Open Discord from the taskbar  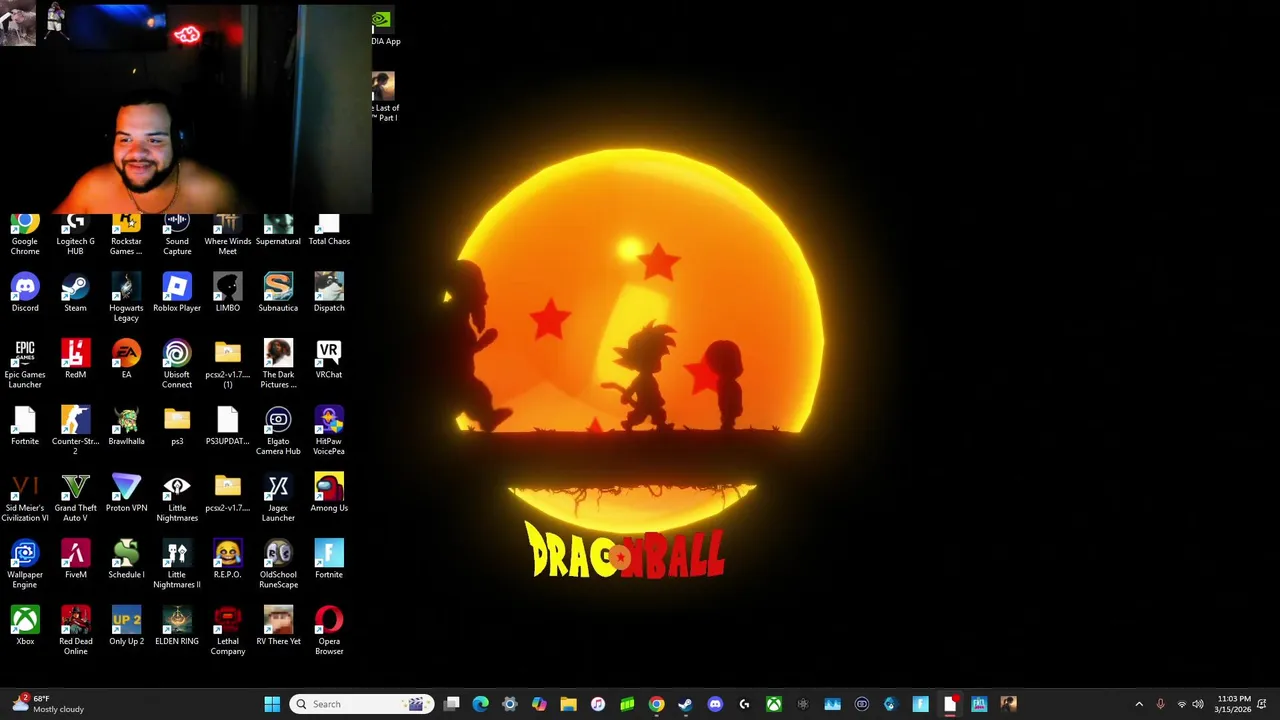pos(715,704)
